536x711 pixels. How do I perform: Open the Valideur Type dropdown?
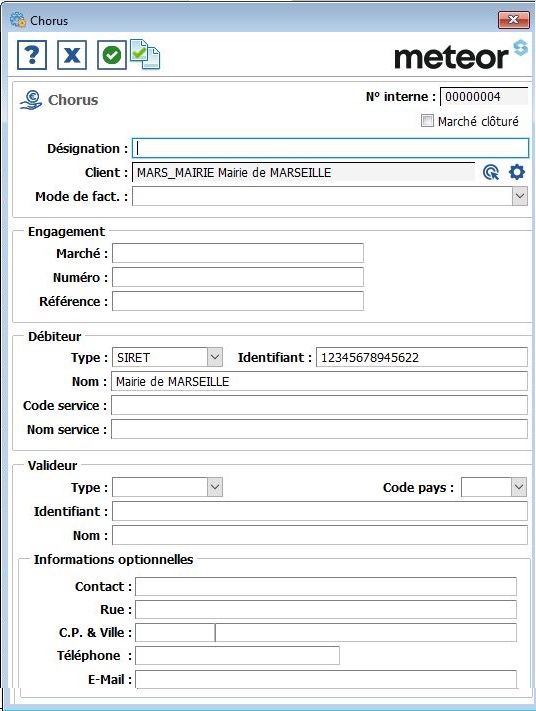pos(215,487)
